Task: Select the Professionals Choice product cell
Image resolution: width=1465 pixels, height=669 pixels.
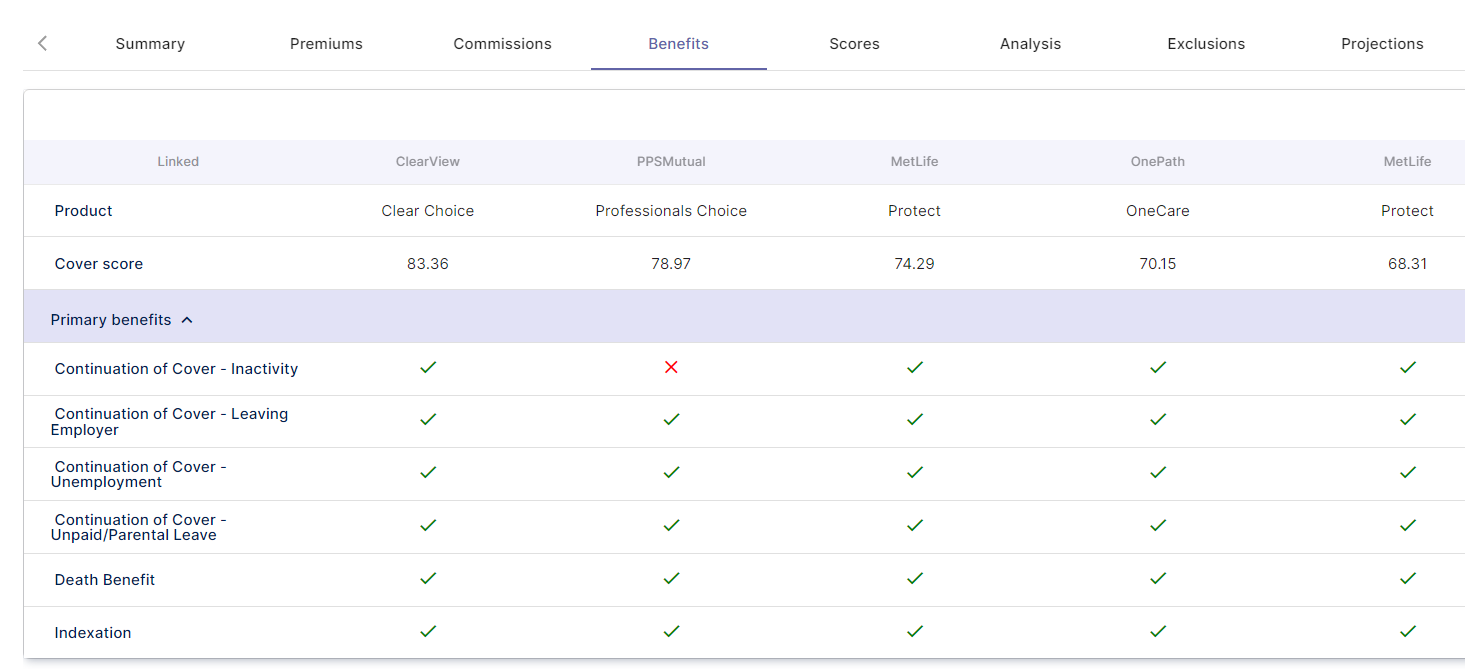Action: point(671,211)
